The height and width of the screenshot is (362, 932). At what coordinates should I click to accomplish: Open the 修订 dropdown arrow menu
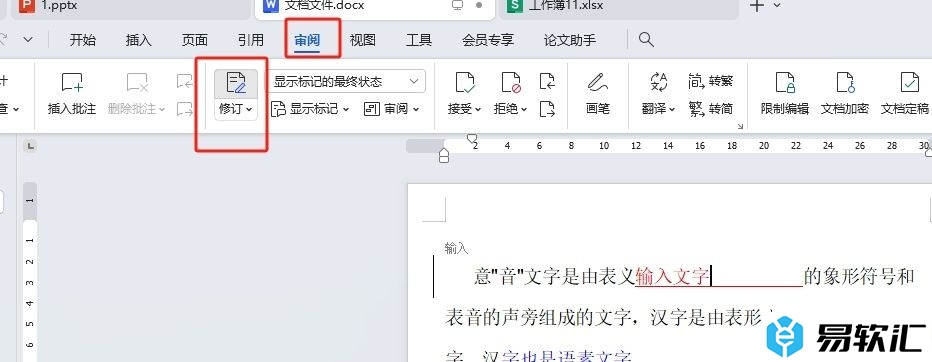pos(249,109)
